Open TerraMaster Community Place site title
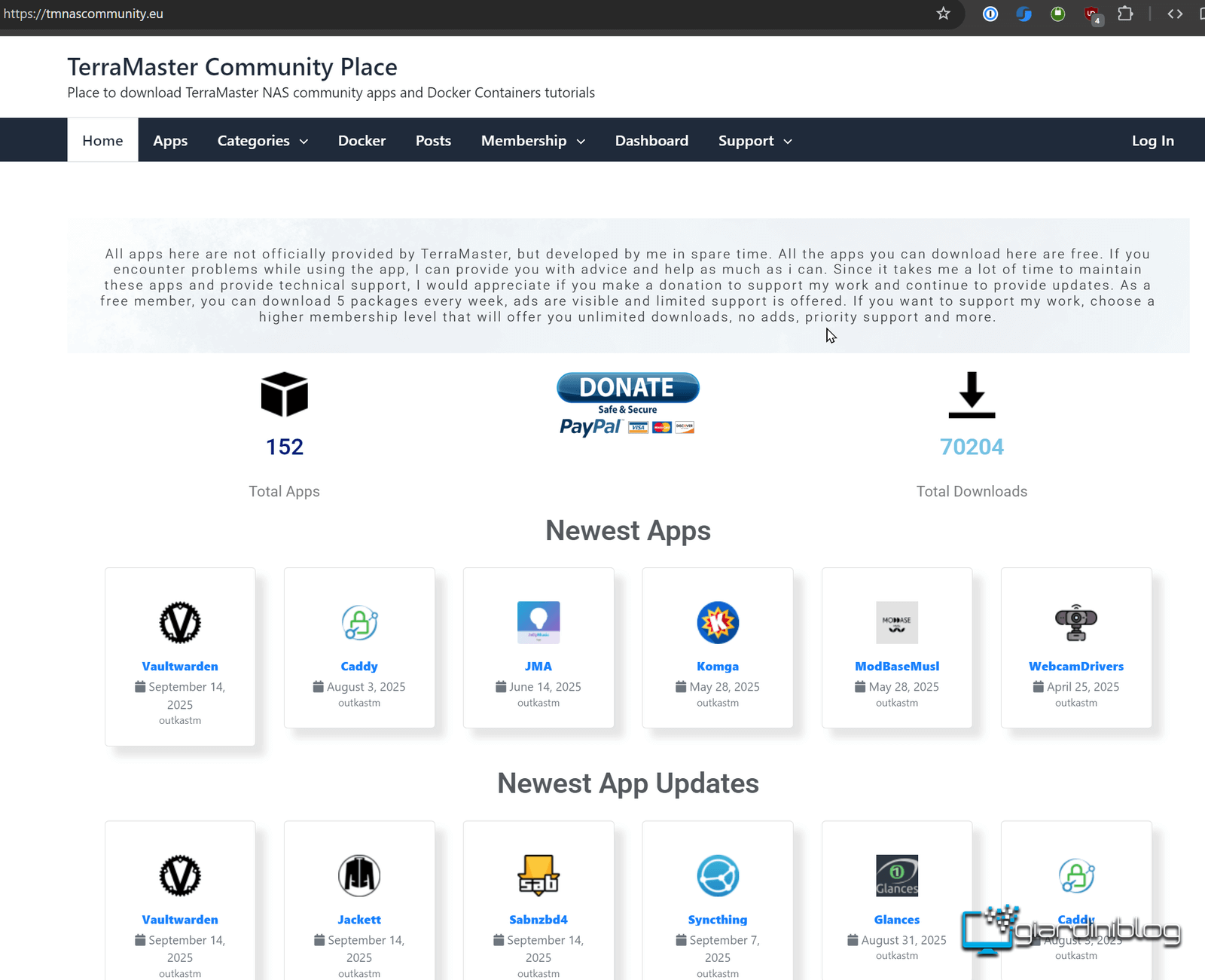 click(x=232, y=67)
